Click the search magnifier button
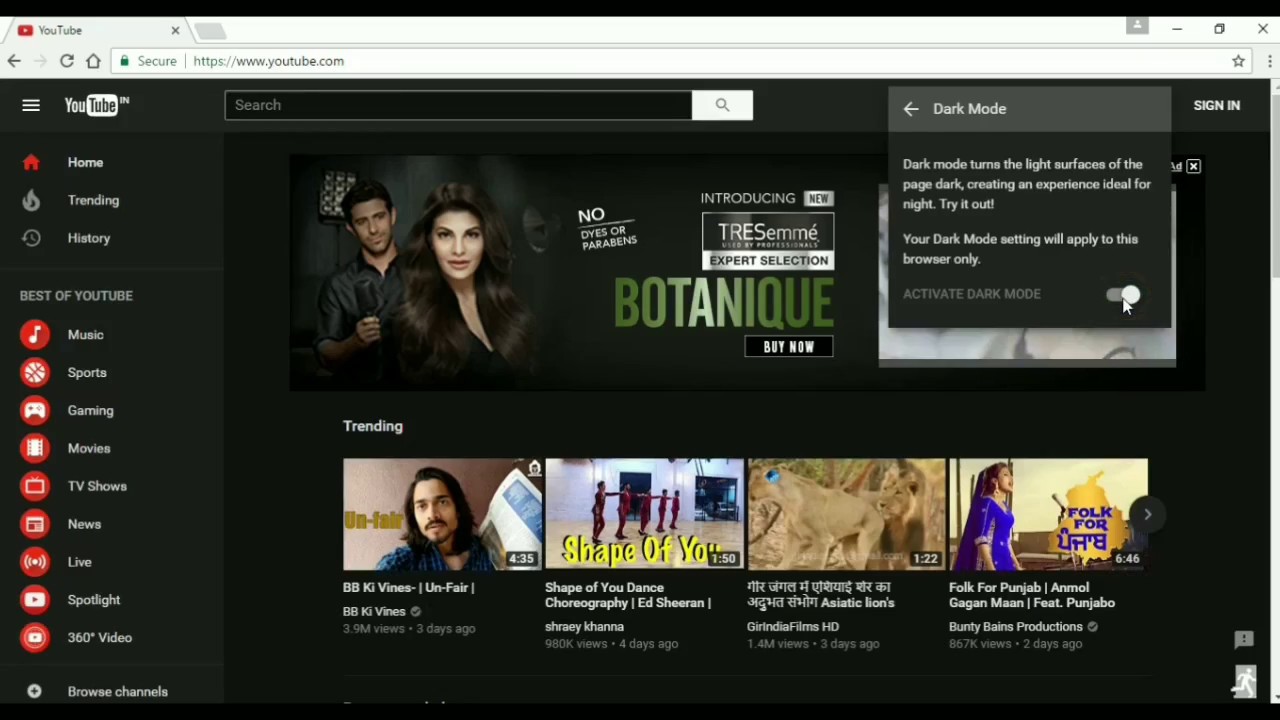The width and height of the screenshot is (1280, 720). tap(722, 105)
